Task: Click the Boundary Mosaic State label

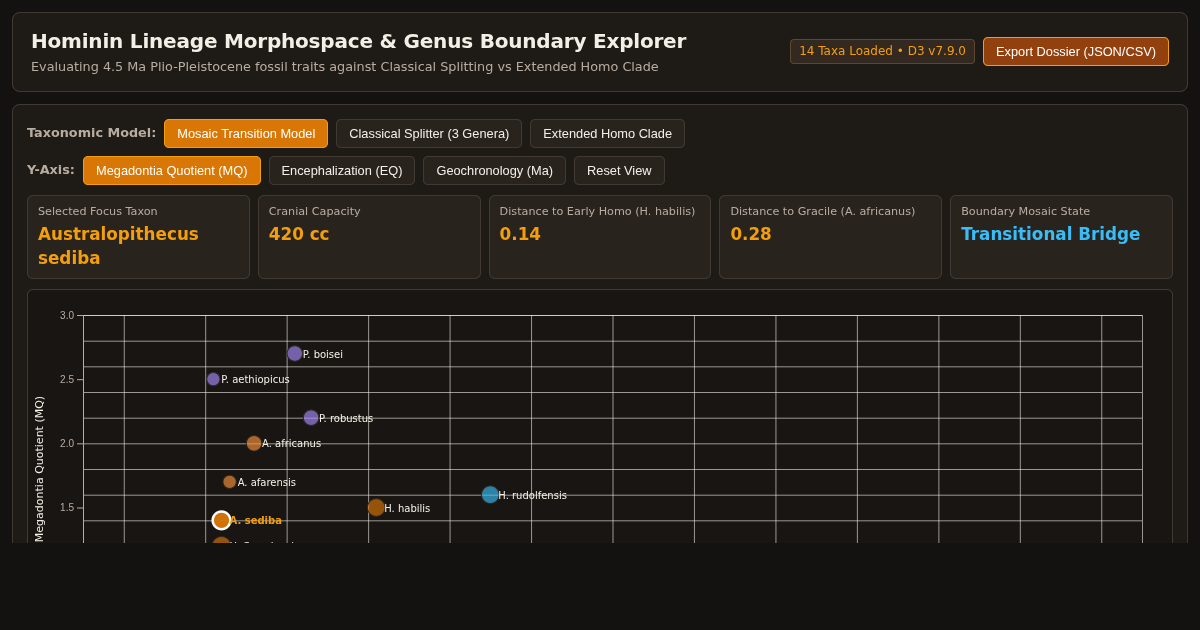Action: point(1025,211)
